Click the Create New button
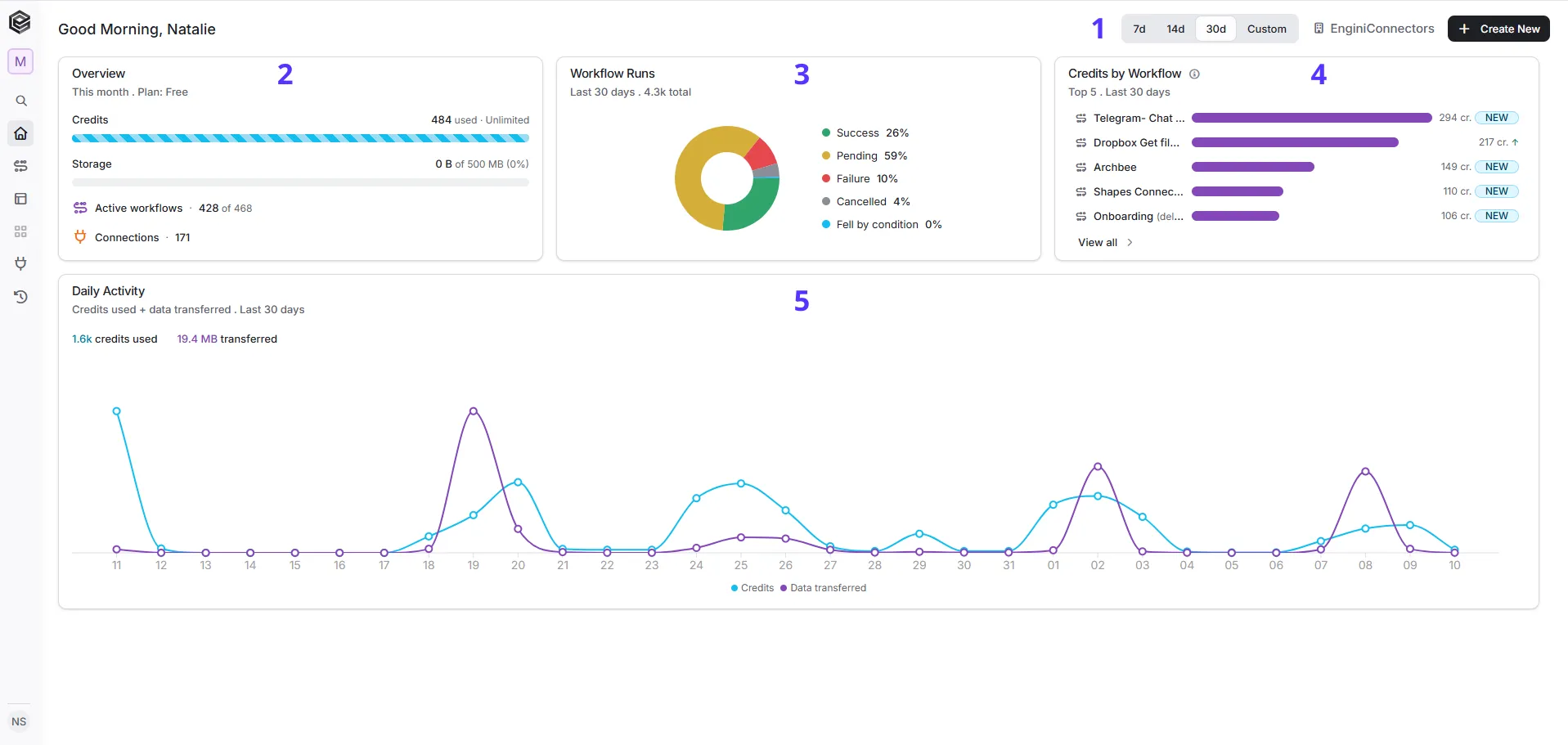1568x745 pixels. click(x=1498, y=29)
